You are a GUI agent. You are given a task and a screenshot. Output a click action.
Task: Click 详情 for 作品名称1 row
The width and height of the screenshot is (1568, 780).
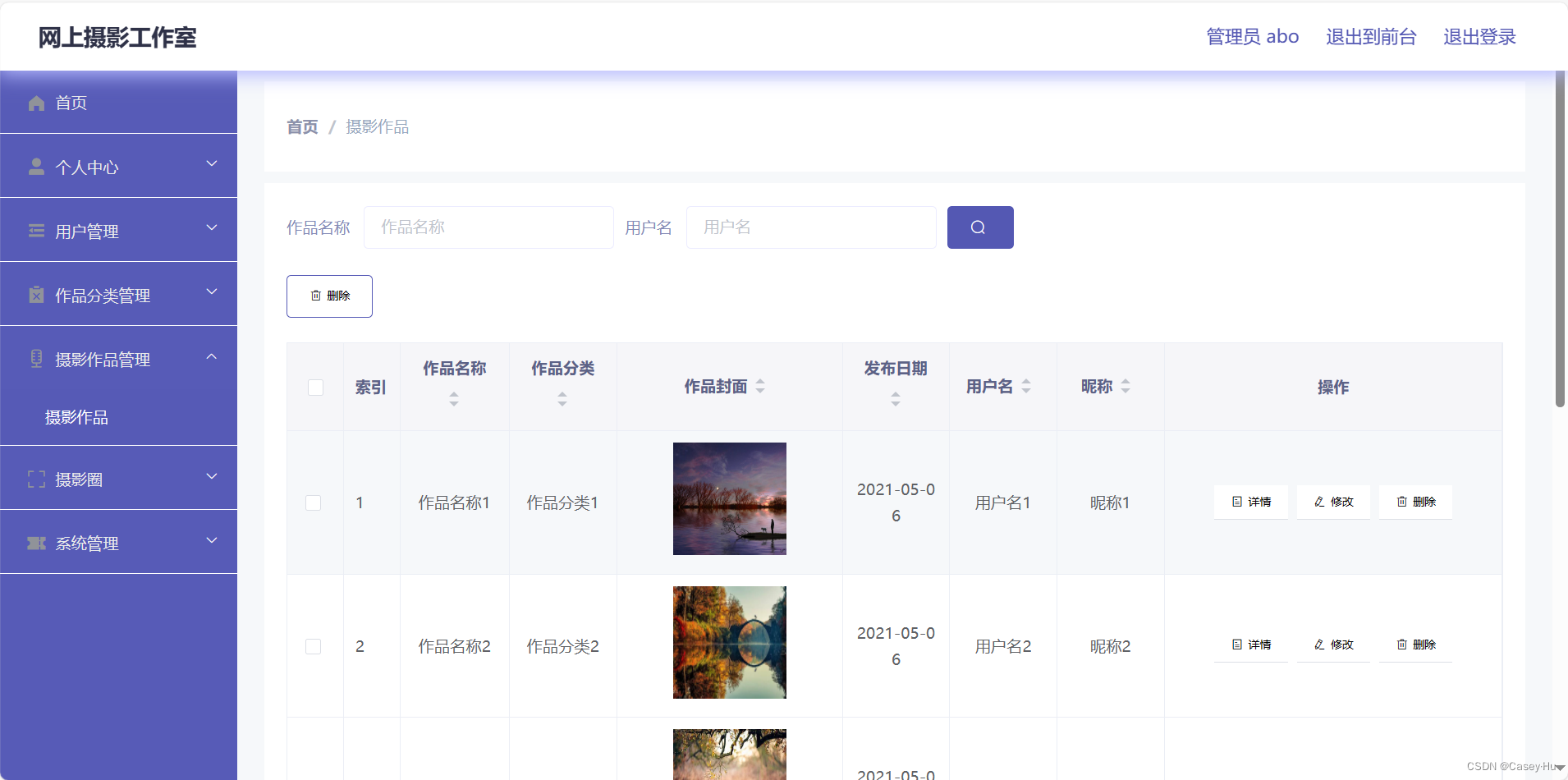[1251, 502]
